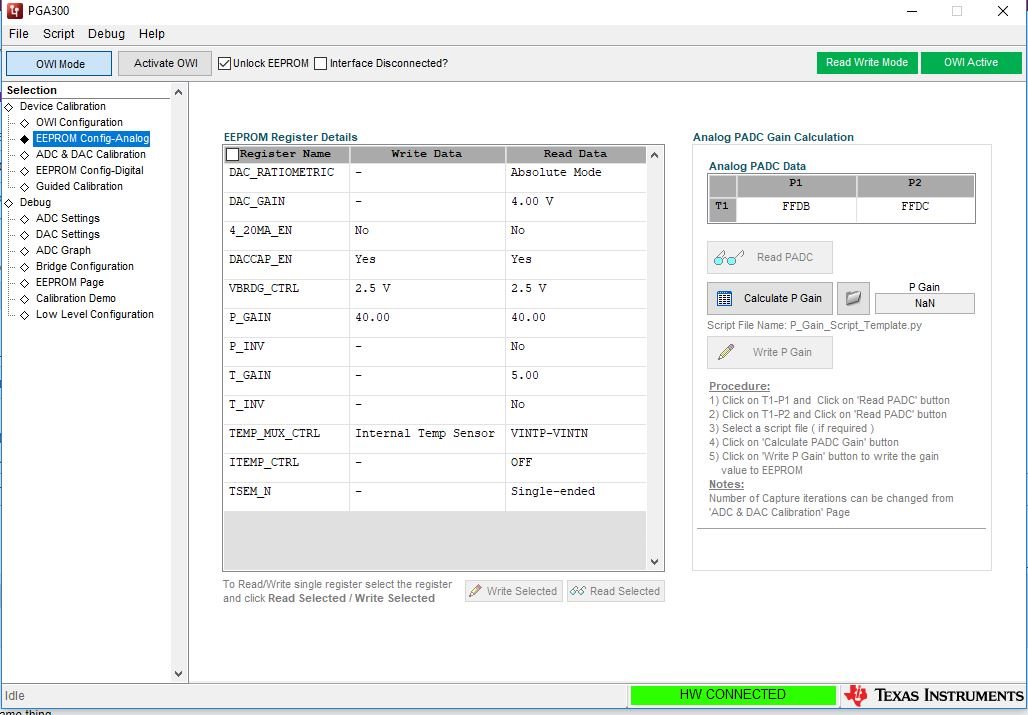Toggle the Unlock EEPROM checkbox
The height and width of the screenshot is (715, 1028).
click(x=224, y=64)
